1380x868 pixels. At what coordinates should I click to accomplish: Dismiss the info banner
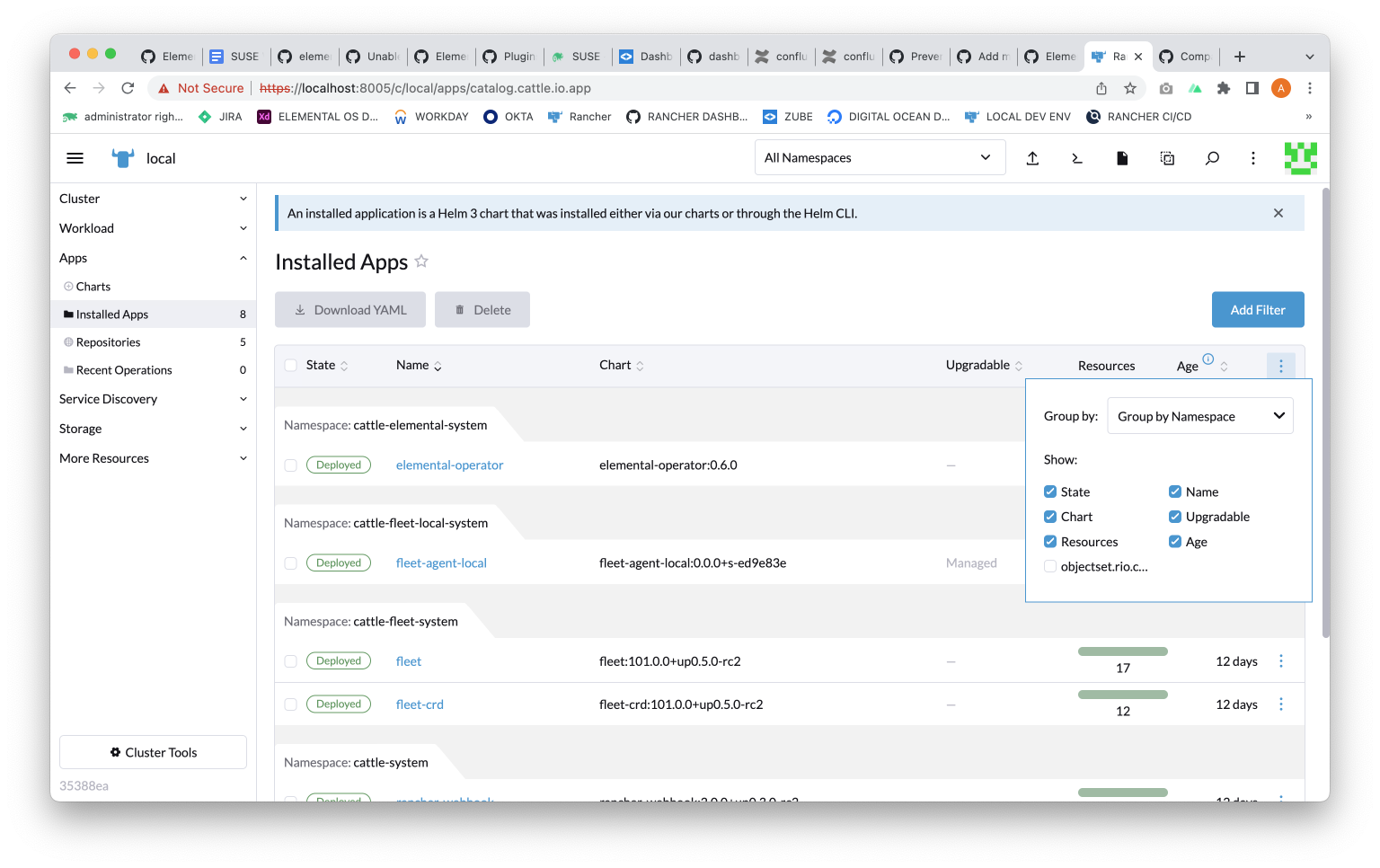pos(1278,213)
